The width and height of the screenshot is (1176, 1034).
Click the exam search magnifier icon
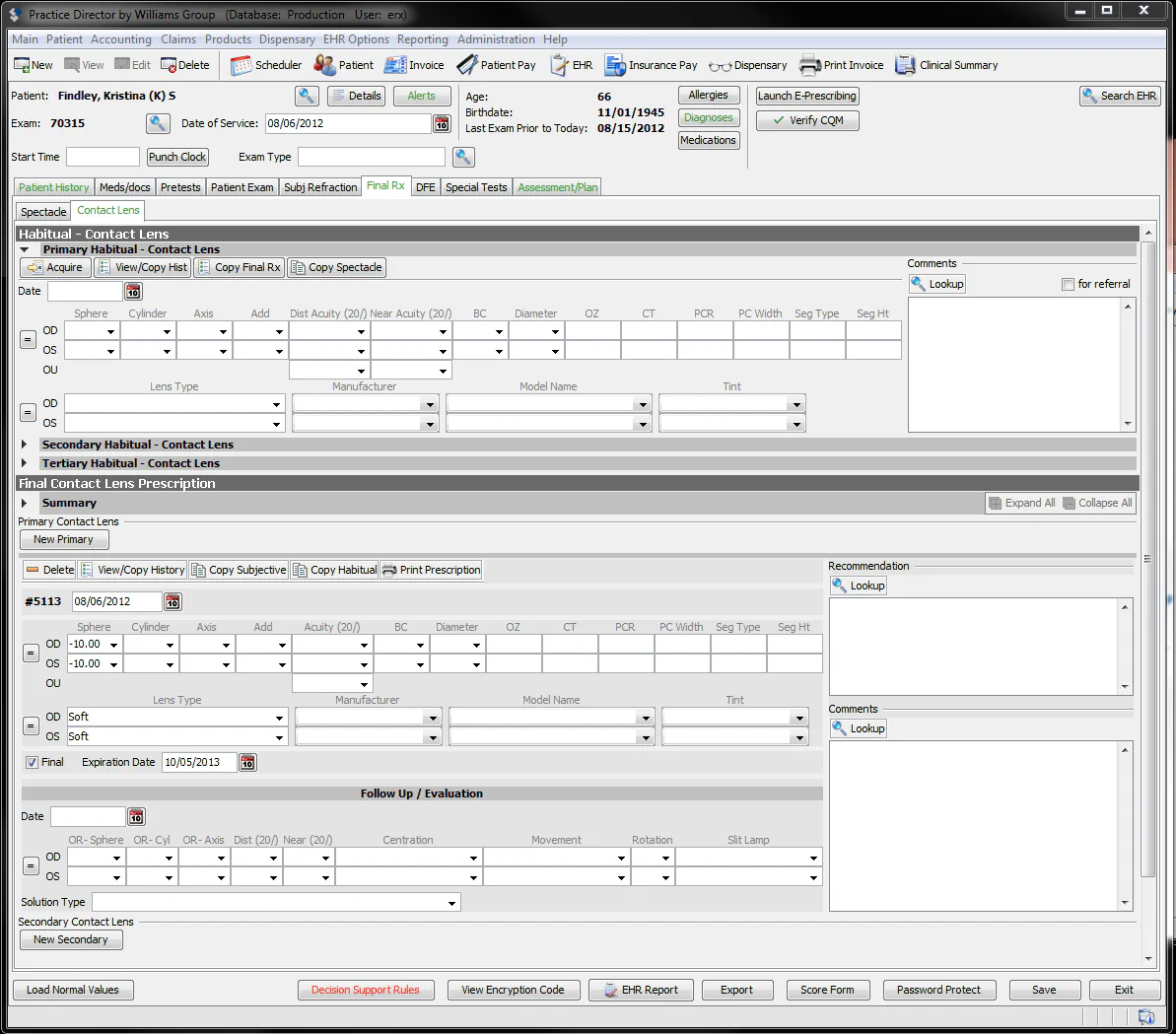(158, 123)
